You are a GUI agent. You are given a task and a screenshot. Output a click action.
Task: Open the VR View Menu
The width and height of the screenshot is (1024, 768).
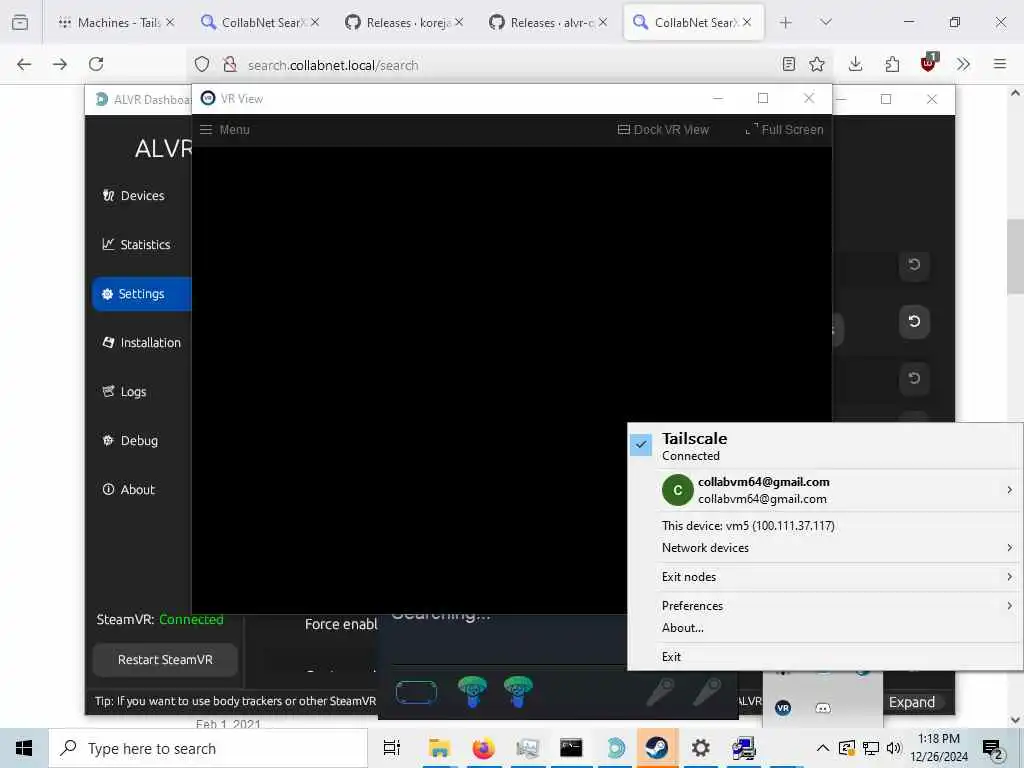[225, 129]
